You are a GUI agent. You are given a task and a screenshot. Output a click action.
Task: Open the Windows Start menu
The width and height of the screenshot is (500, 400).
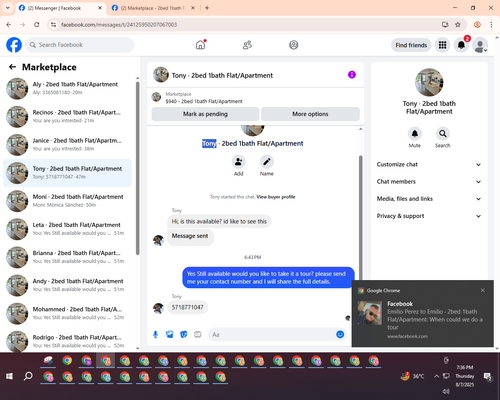pyautogui.click(x=9, y=376)
